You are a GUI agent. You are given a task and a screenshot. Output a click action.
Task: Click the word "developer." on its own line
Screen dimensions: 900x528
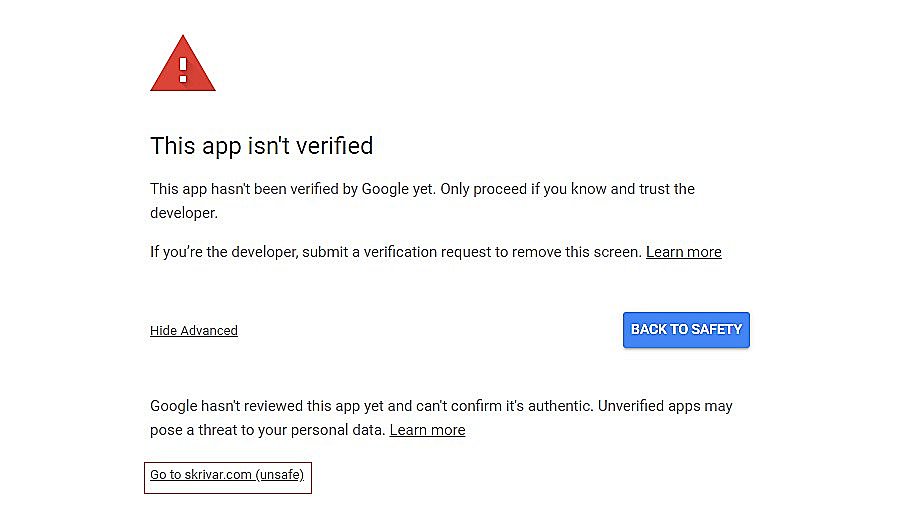coord(184,213)
